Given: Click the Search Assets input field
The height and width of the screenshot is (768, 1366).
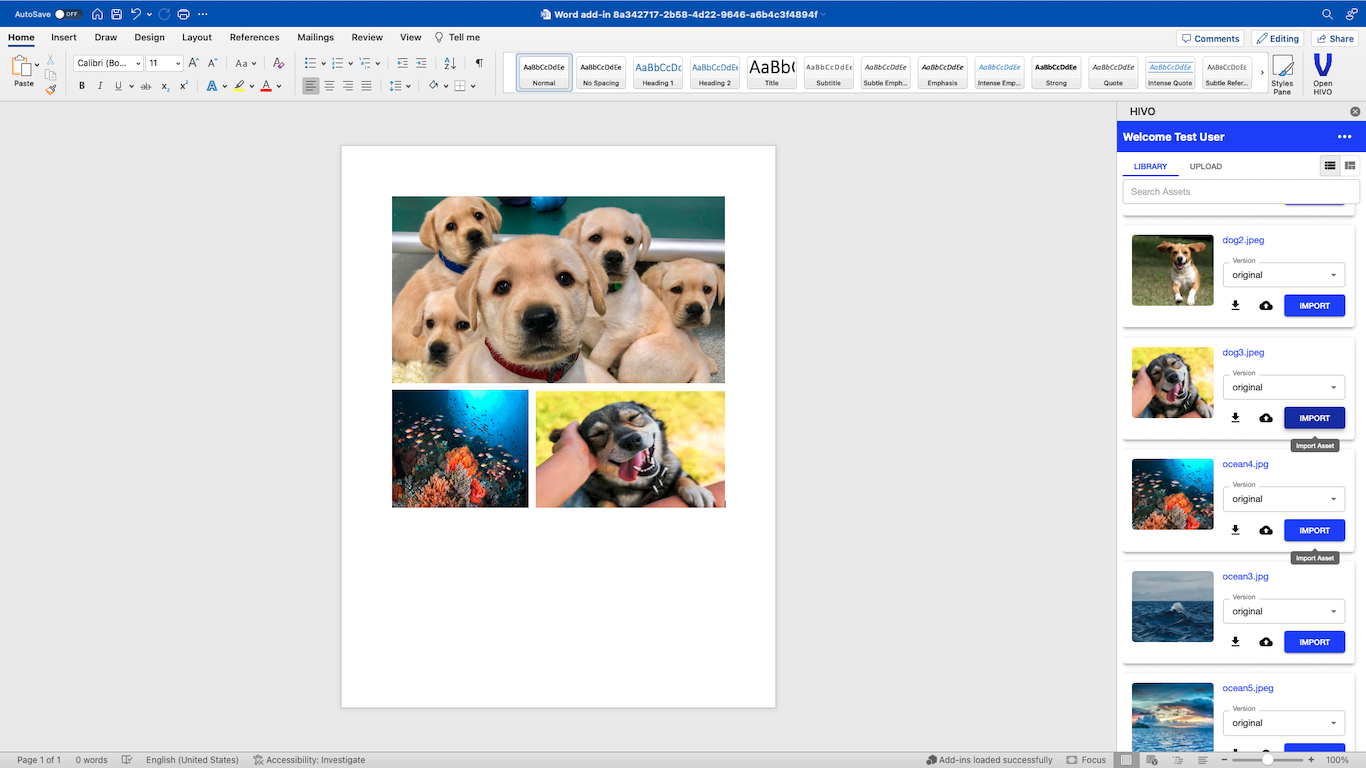Looking at the screenshot, I should coord(1240,191).
